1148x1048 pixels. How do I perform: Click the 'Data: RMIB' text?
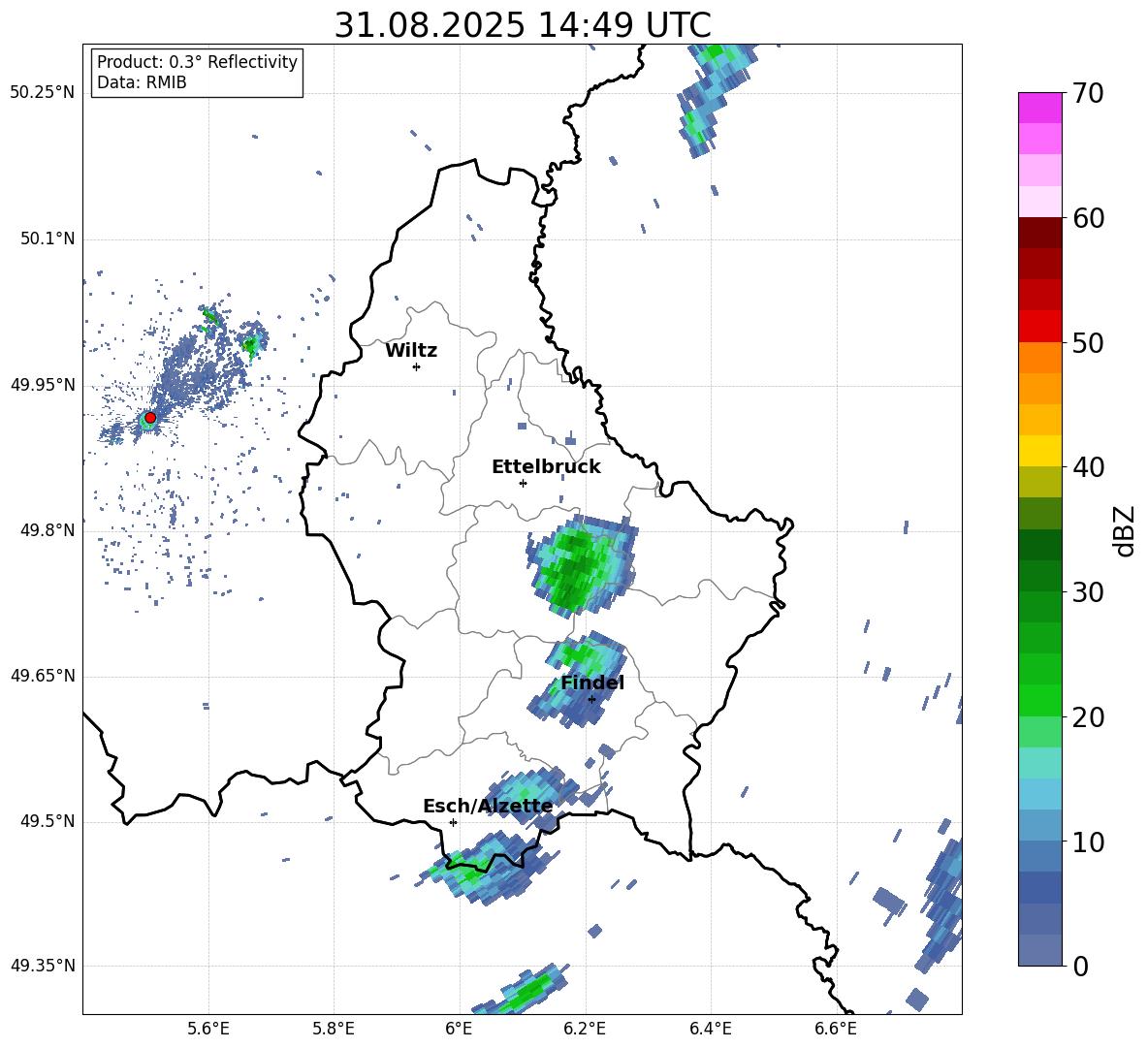(142, 82)
